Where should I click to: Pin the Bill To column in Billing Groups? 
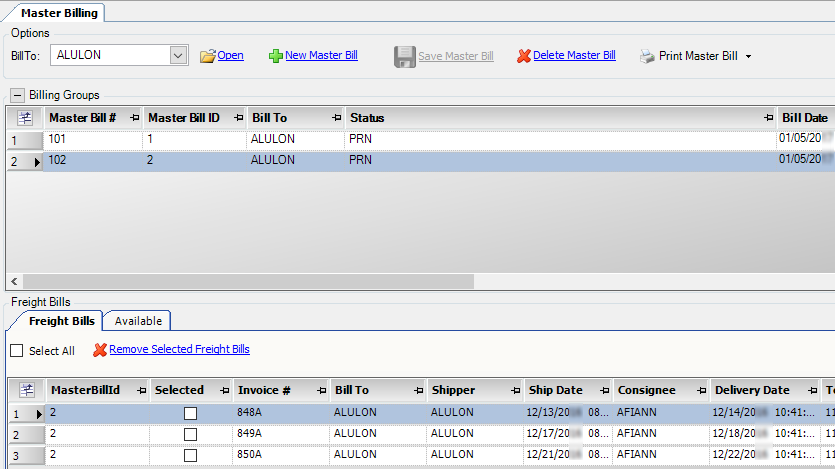[x=337, y=118]
